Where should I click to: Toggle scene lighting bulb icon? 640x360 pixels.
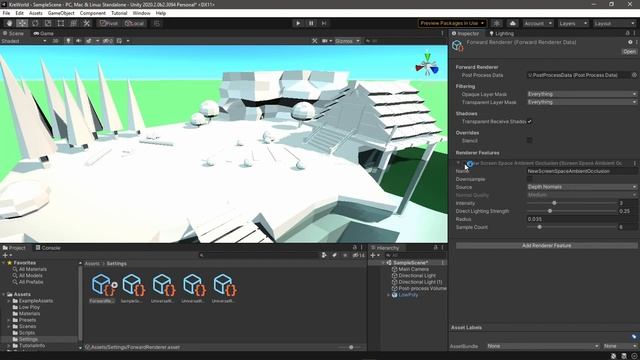point(68,41)
